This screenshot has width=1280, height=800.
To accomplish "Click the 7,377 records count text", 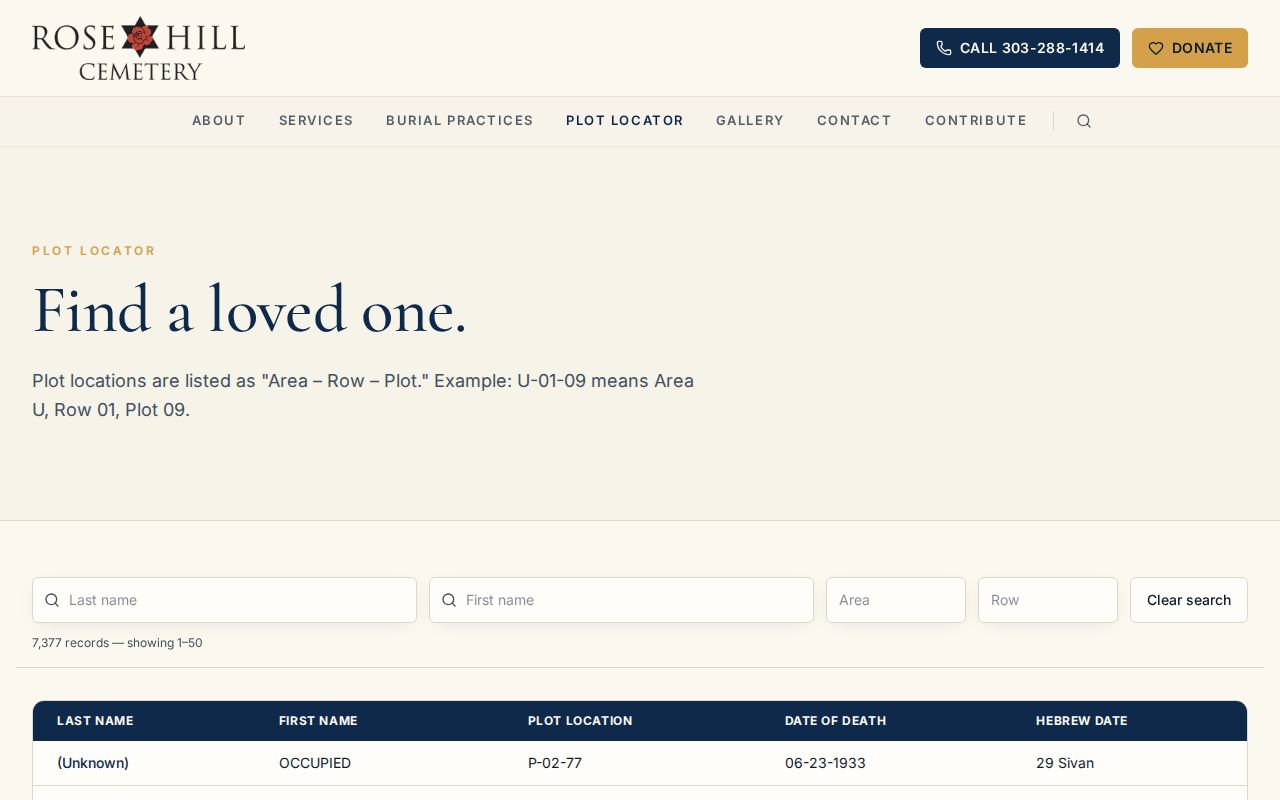I will point(117,643).
